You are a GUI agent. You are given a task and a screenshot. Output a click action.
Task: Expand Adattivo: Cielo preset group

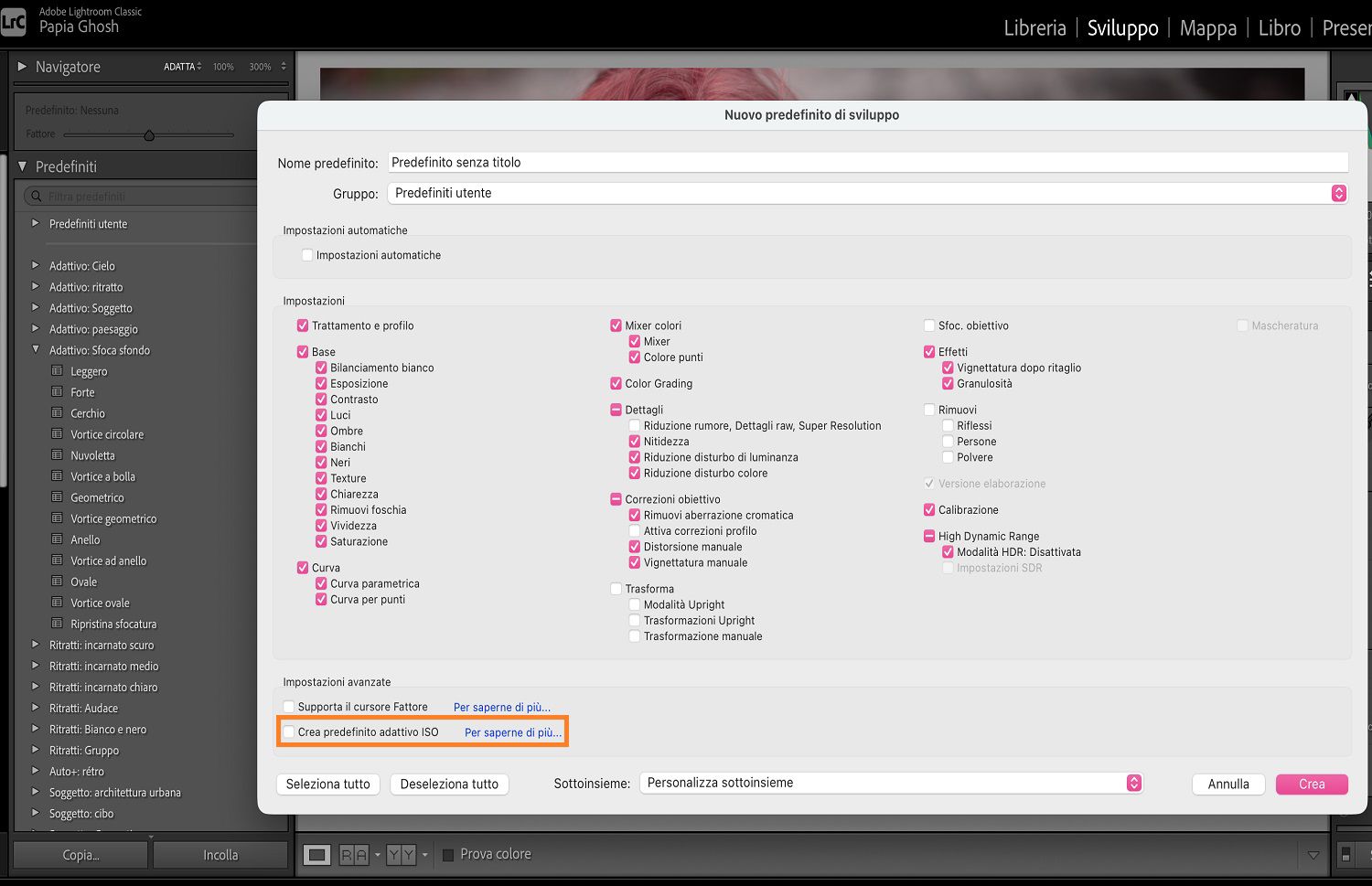point(36,266)
